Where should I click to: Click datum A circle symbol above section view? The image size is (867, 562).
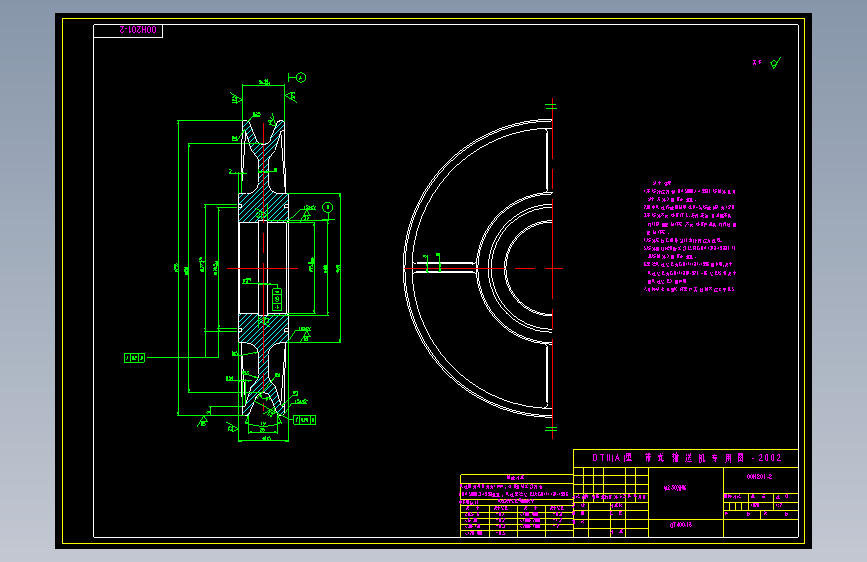tap(301, 77)
